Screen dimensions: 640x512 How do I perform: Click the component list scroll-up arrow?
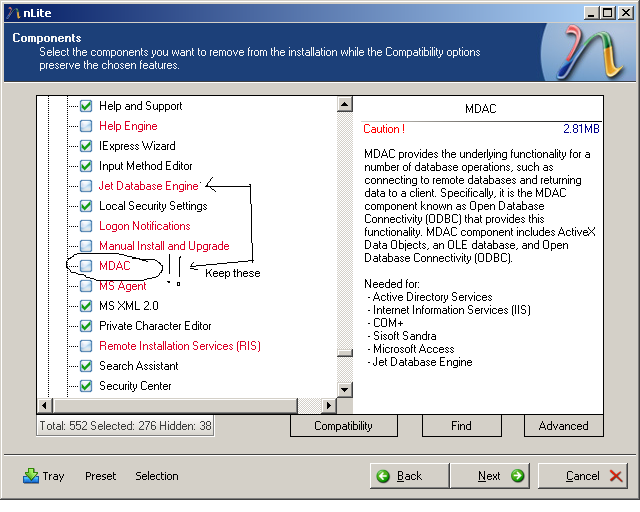(x=345, y=105)
